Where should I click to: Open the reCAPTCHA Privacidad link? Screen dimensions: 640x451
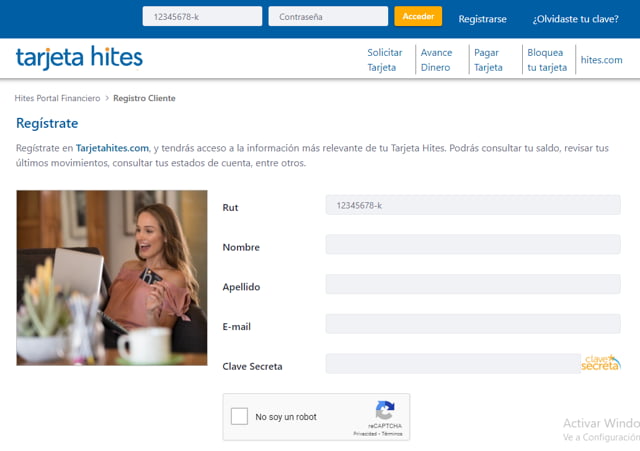(365, 434)
